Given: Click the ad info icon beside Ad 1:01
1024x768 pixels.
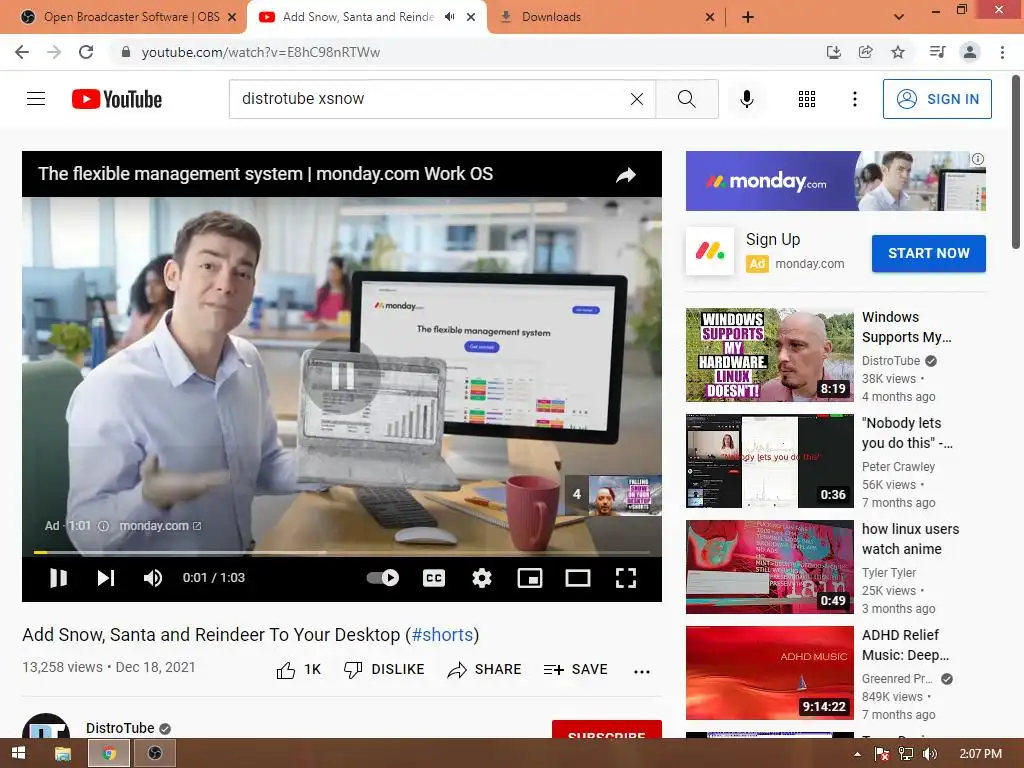Looking at the screenshot, I should pyautogui.click(x=103, y=526).
